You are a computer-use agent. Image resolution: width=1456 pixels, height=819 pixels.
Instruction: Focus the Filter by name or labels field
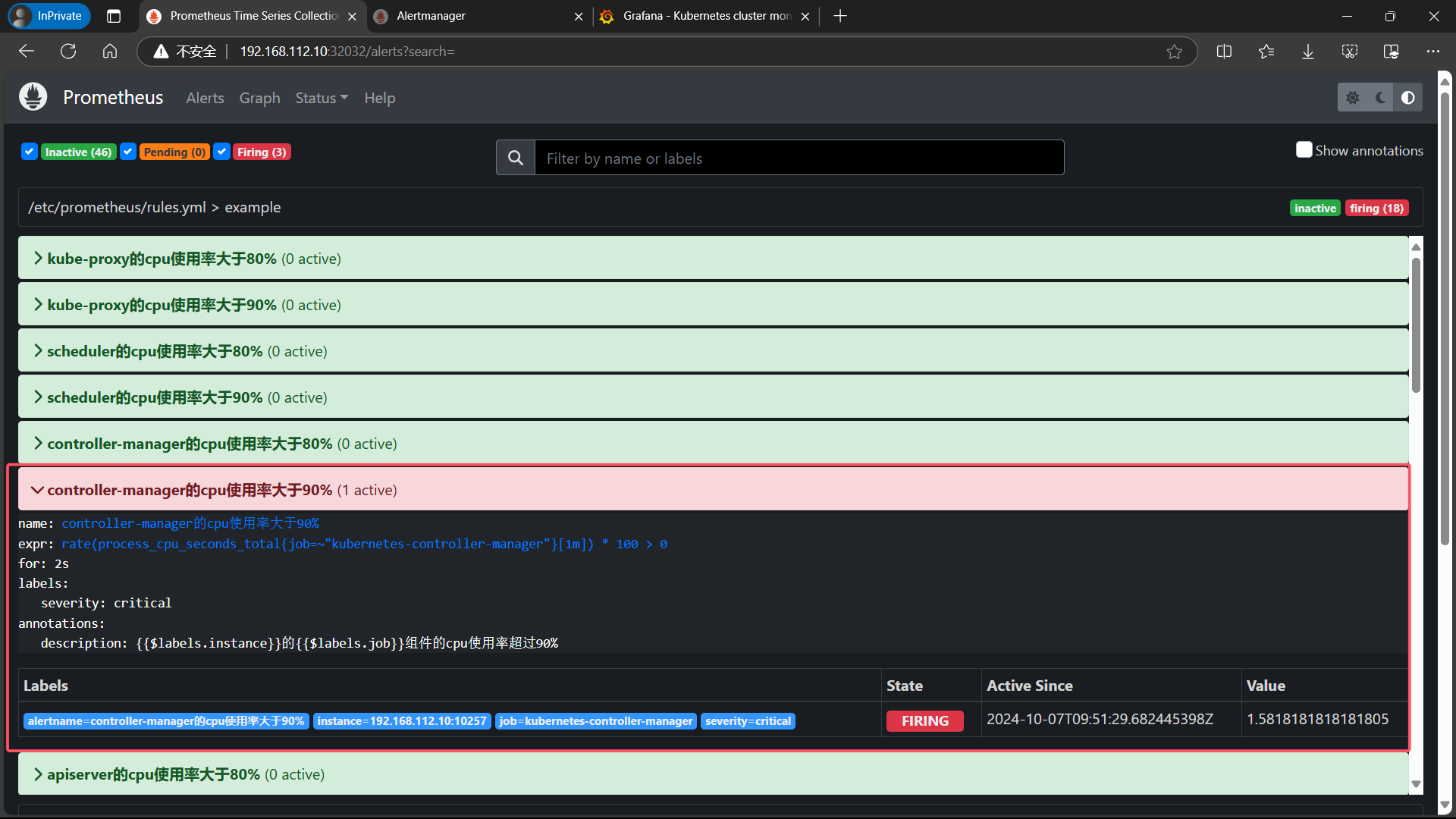click(x=799, y=158)
